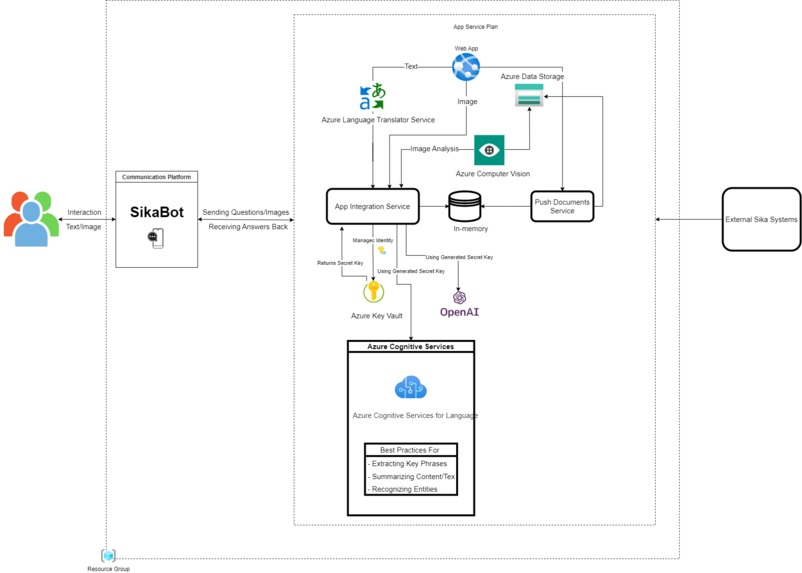
Task: Select the Push Documents Service box
Action: click(562, 207)
